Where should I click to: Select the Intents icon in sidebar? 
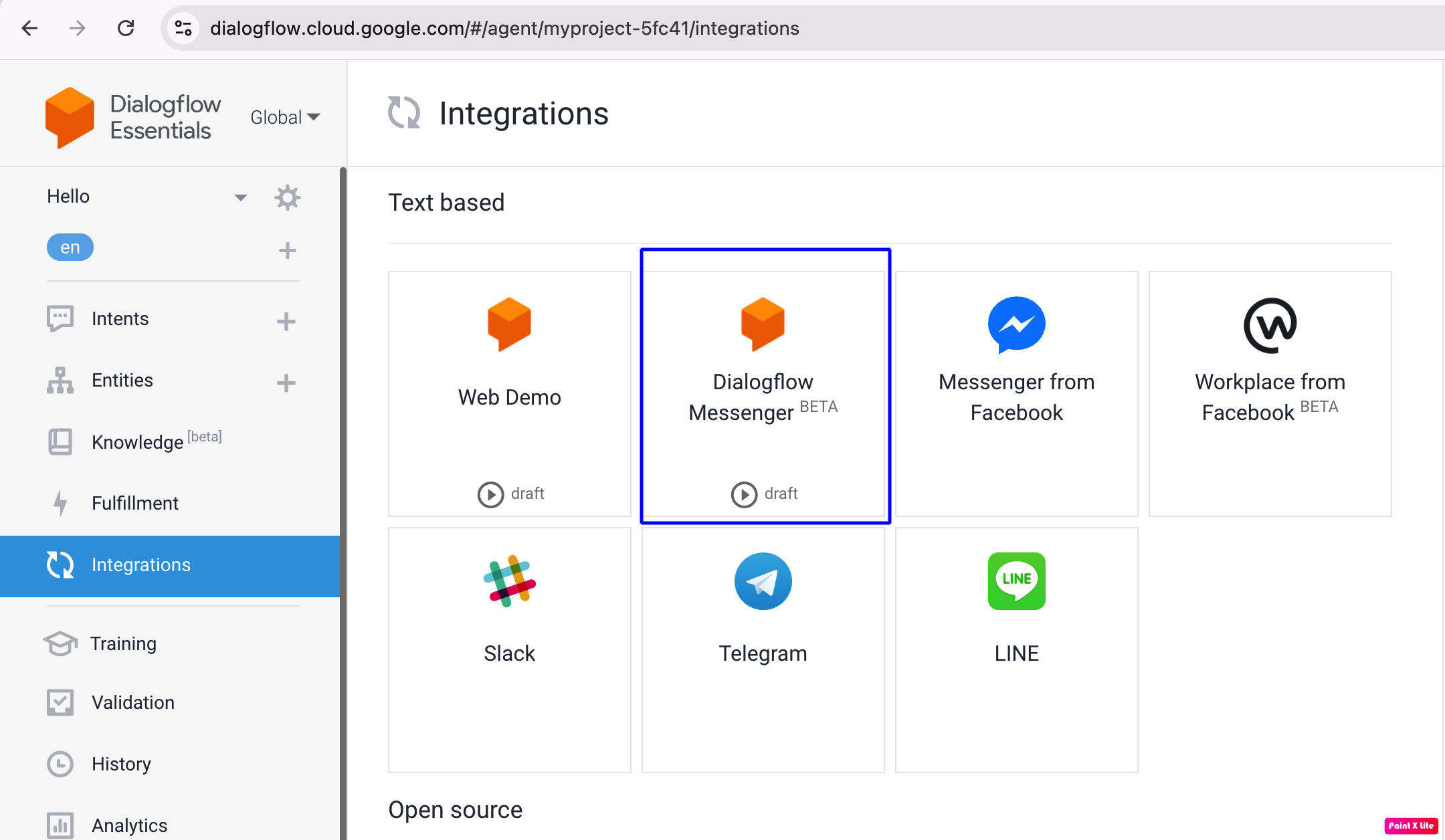click(60, 319)
